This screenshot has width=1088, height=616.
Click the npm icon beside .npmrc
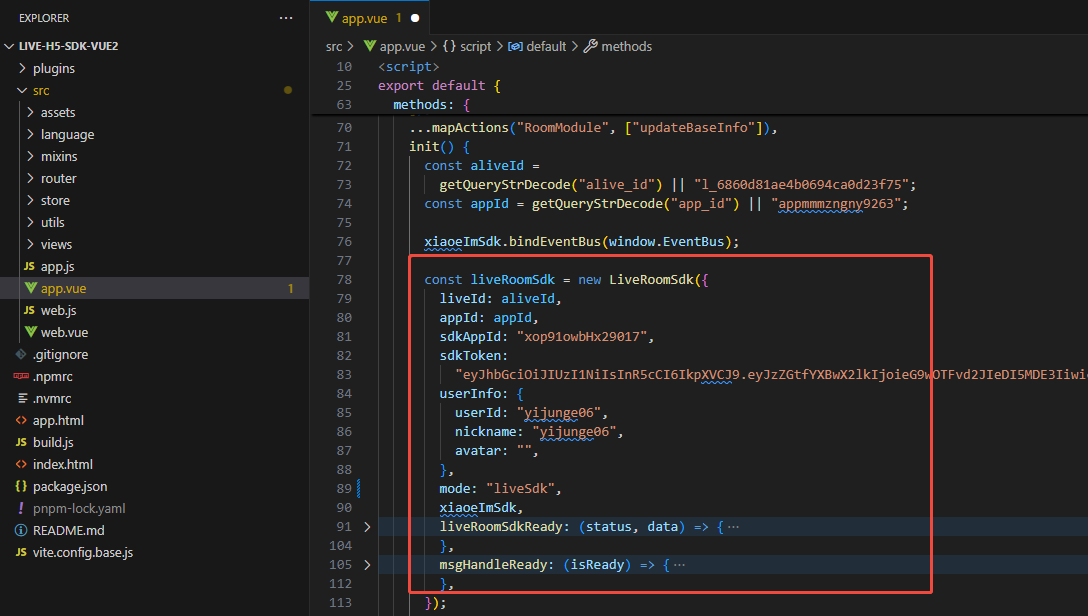(x=21, y=376)
